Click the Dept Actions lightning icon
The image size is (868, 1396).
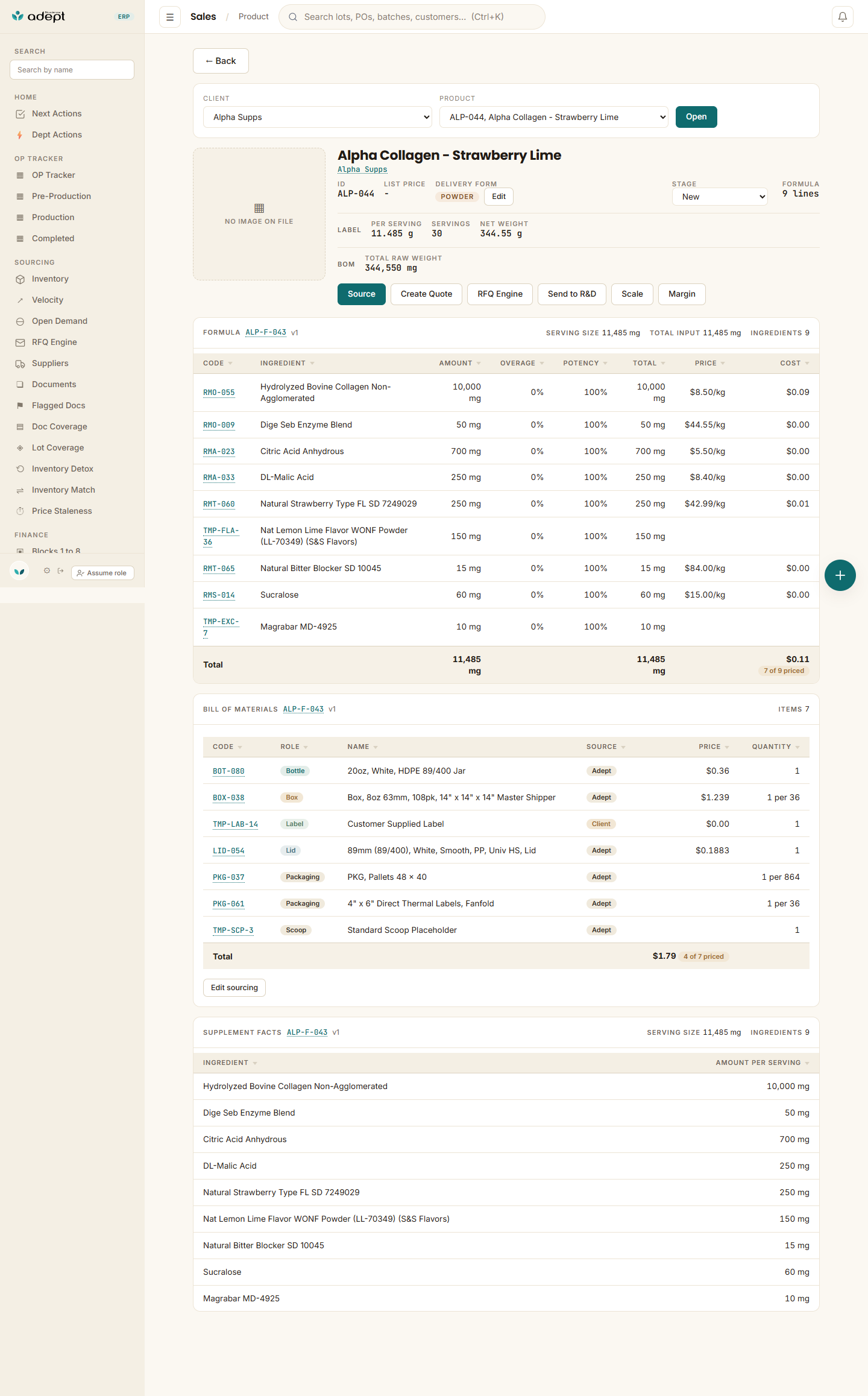pyautogui.click(x=20, y=135)
